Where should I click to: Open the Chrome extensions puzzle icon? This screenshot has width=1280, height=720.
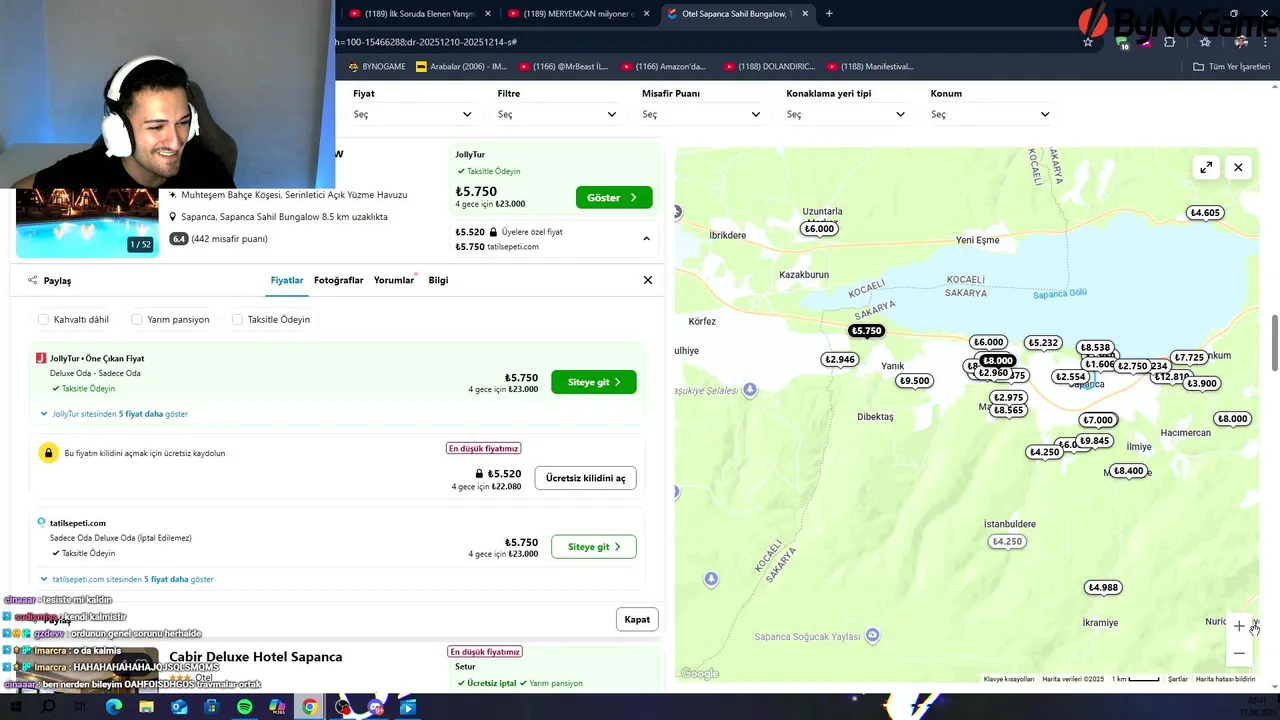point(1170,42)
